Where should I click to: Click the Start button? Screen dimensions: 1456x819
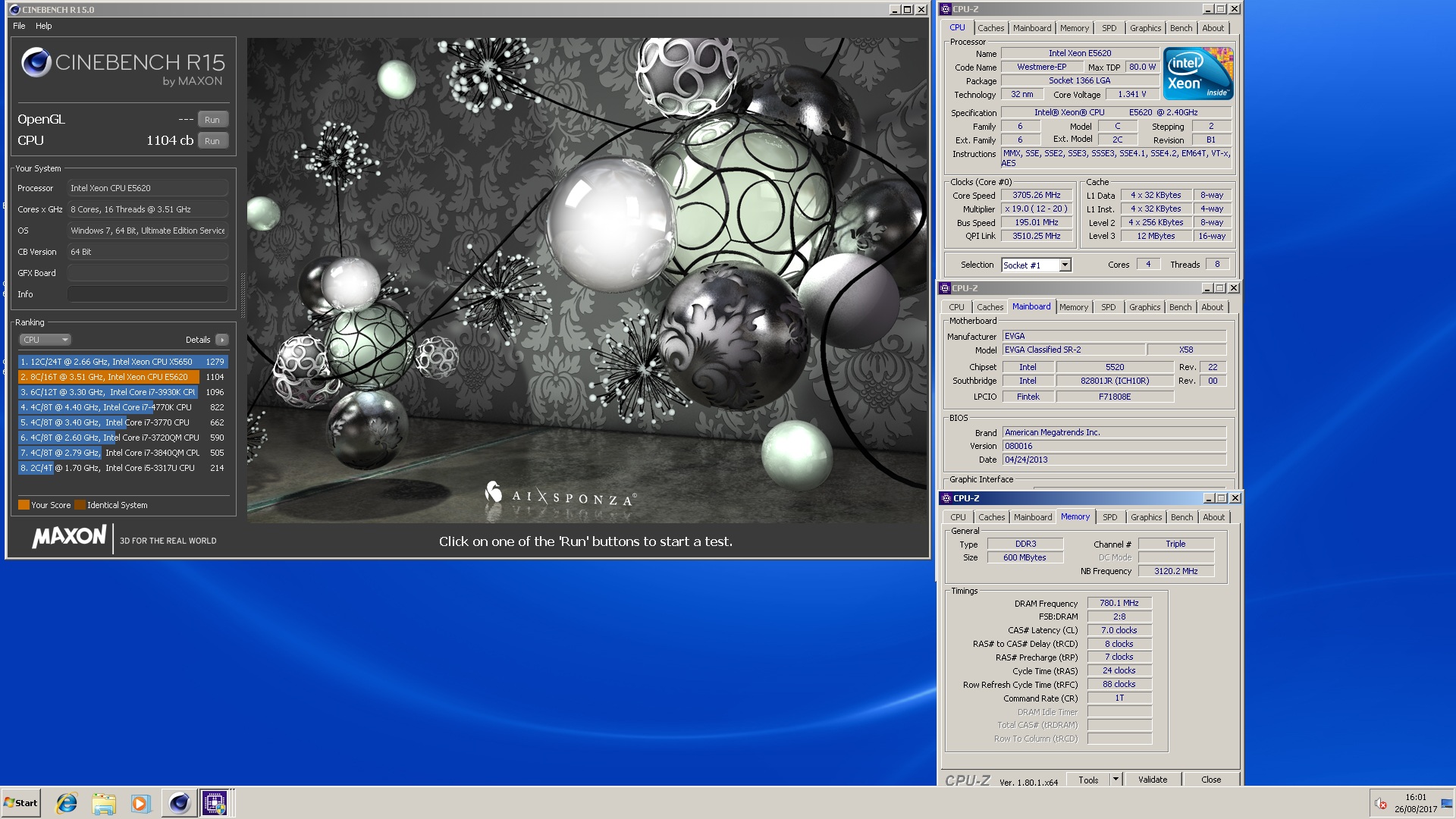point(20,802)
